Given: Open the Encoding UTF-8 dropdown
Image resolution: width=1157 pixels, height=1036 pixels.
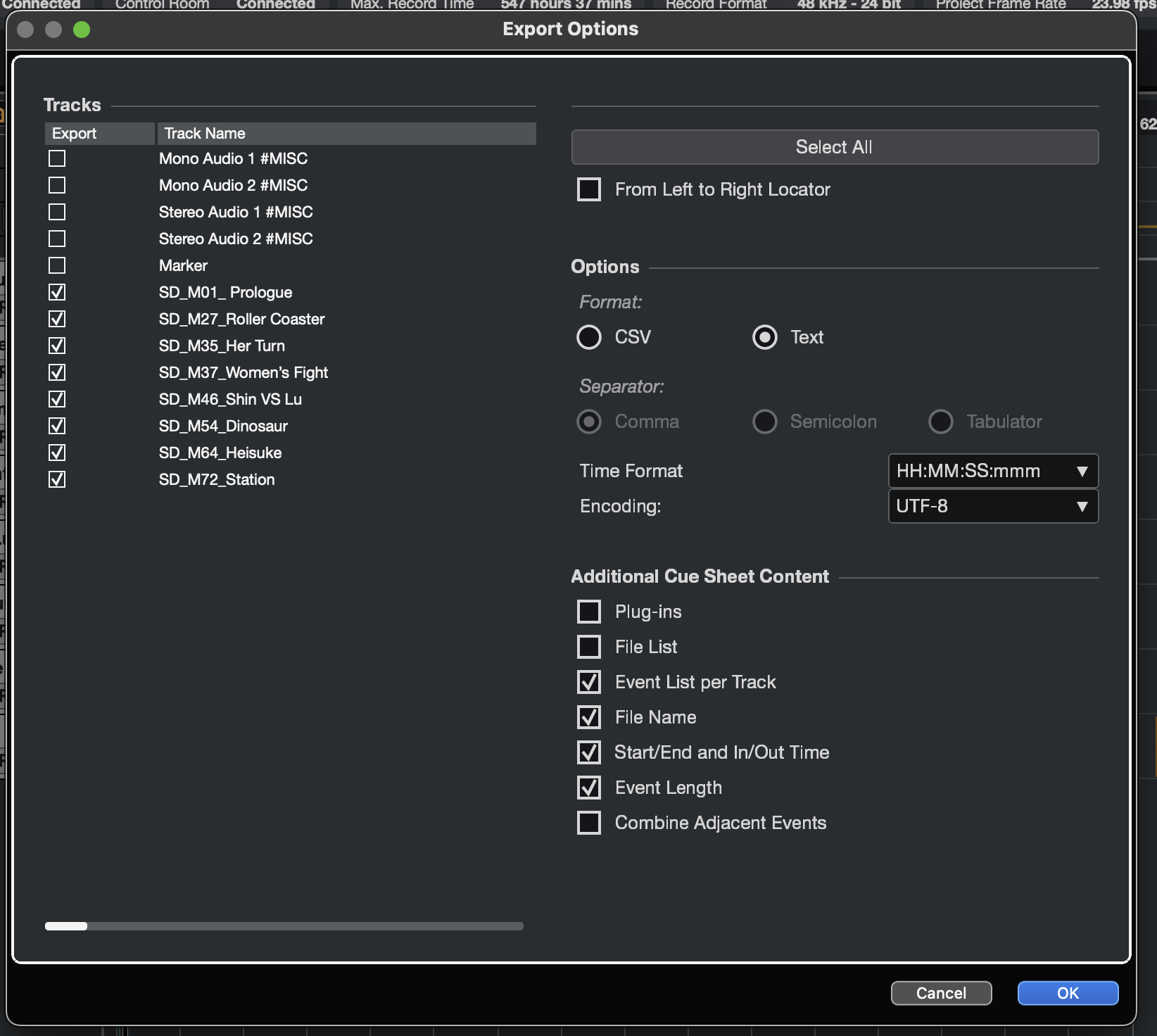Looking at the screenshot, I should coord(993,506).
